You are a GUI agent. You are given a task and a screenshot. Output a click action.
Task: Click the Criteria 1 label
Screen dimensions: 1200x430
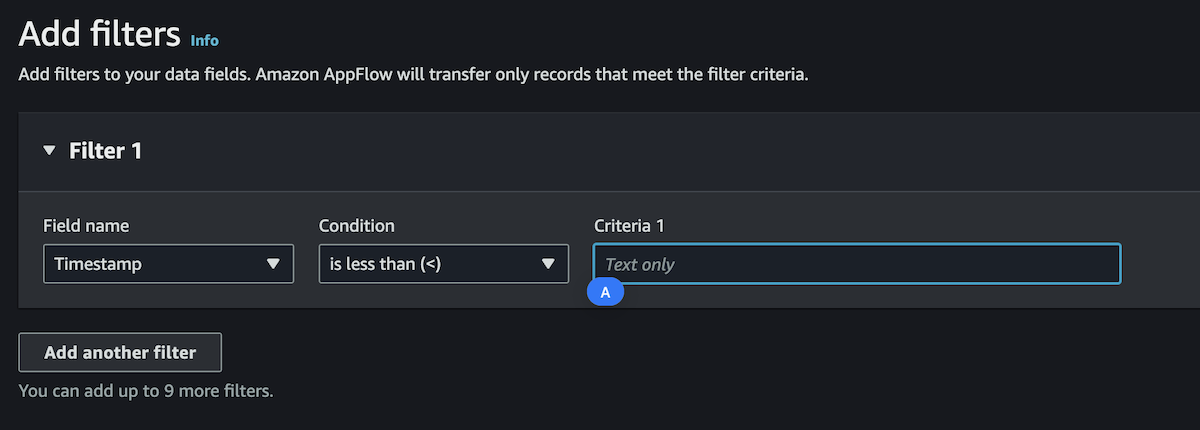coord(629,226)
